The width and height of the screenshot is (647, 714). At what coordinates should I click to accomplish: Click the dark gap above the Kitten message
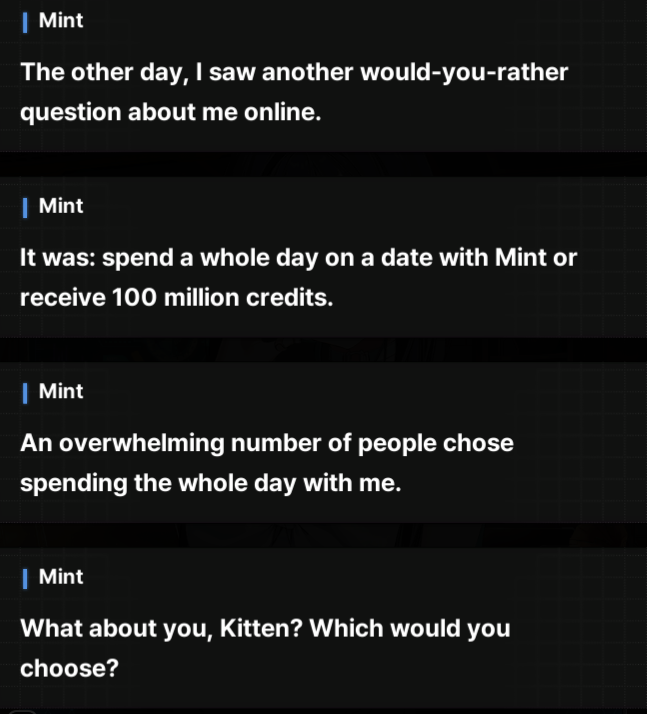(x=323, y=535)
